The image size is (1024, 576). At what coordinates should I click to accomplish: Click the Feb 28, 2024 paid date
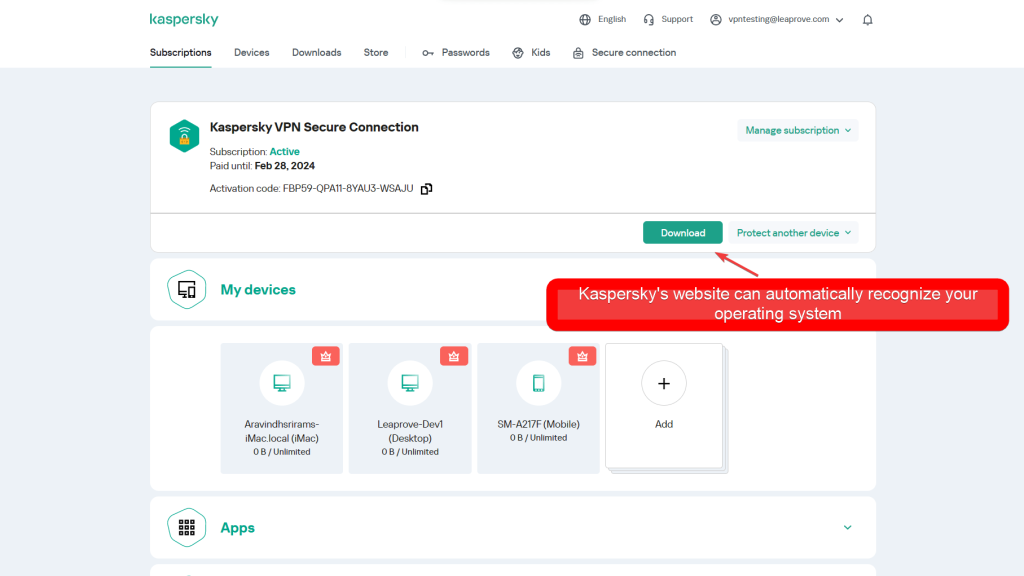[285, 166]
